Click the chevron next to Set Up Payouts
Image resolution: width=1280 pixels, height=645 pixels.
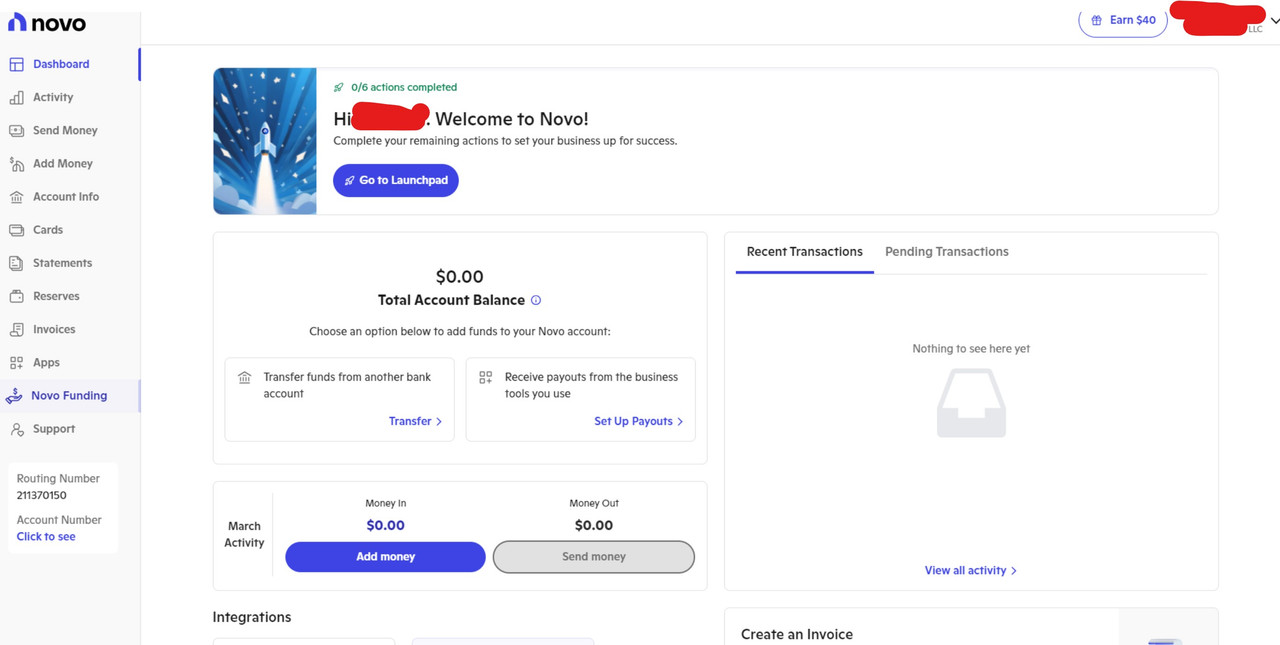[680, 422]
